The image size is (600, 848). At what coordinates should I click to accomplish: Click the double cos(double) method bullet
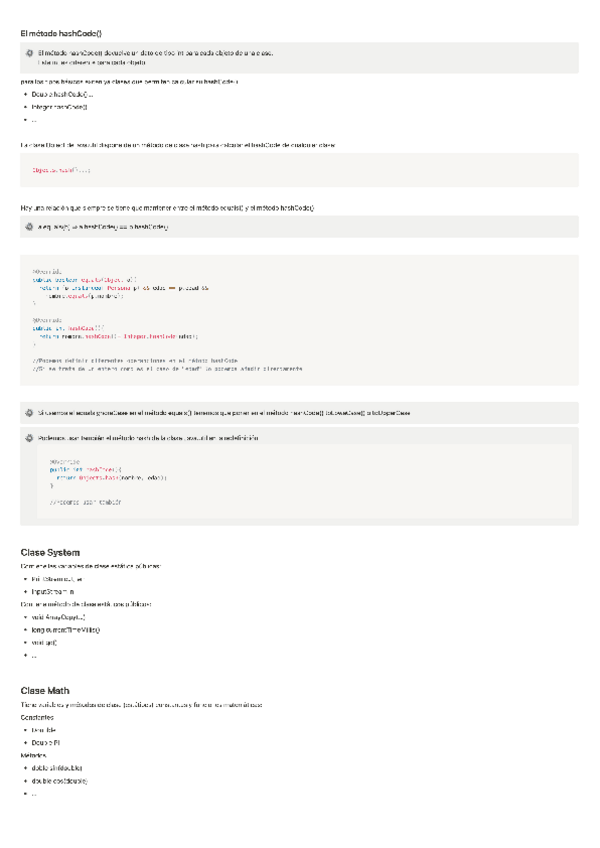pyautogui.click(x=60, y=780)
